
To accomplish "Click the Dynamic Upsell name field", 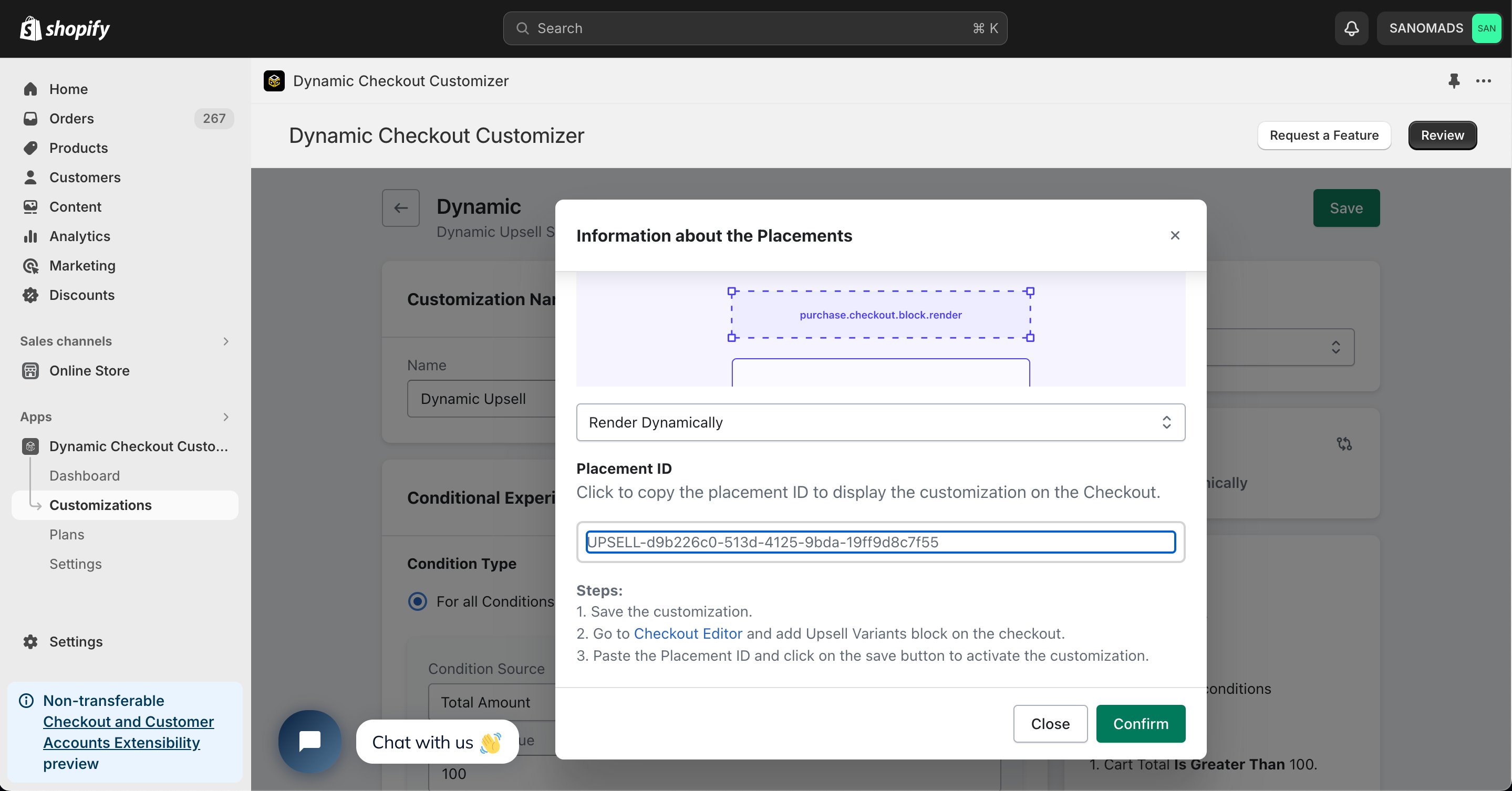I will click(x=481, y=399).
